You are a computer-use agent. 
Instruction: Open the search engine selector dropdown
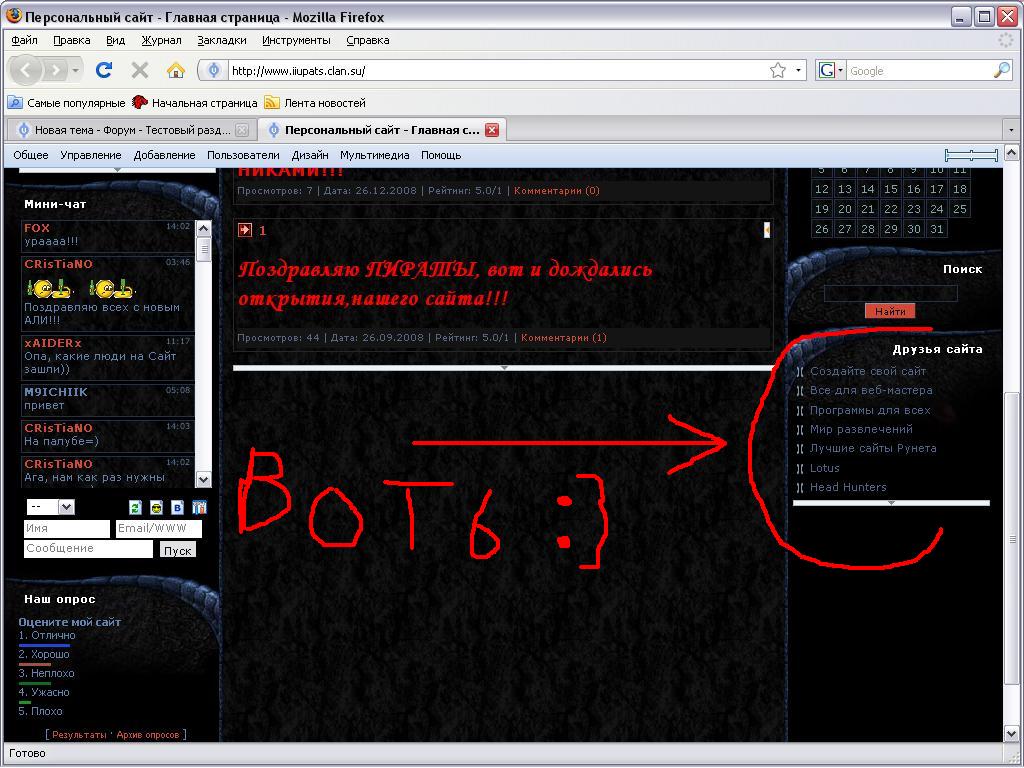pos(831,71)
